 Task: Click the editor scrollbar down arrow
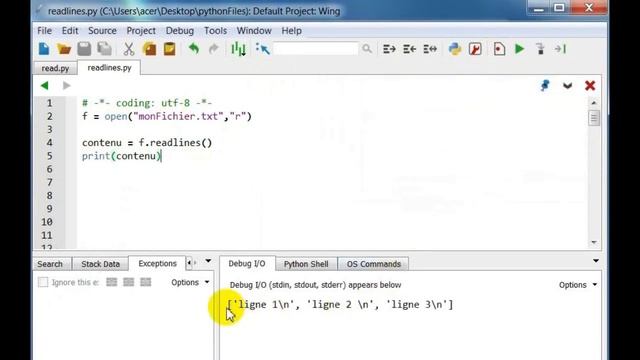click(594, 242)
